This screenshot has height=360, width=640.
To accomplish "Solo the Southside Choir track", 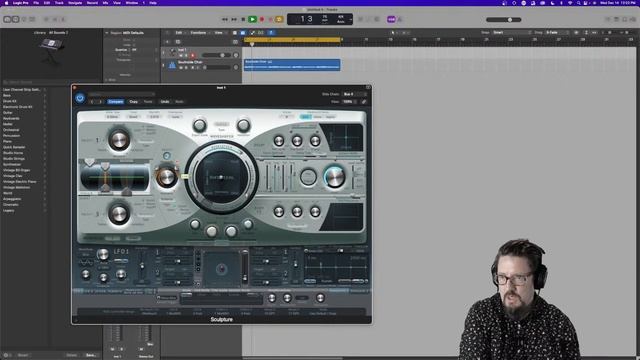I will point(187,67).
